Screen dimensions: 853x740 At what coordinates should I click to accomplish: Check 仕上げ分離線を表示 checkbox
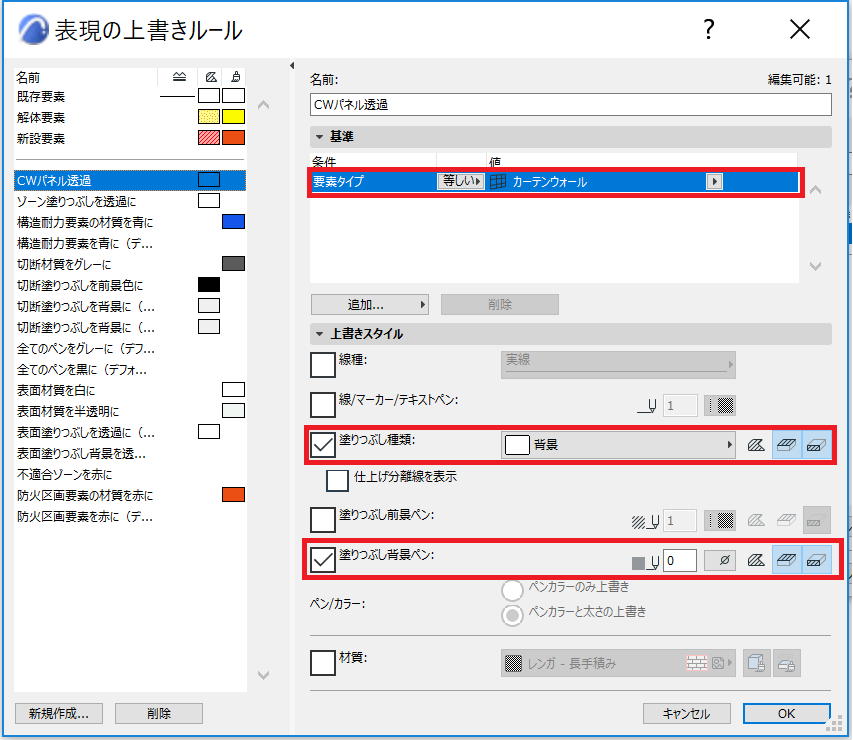click(x=337, y=480)
